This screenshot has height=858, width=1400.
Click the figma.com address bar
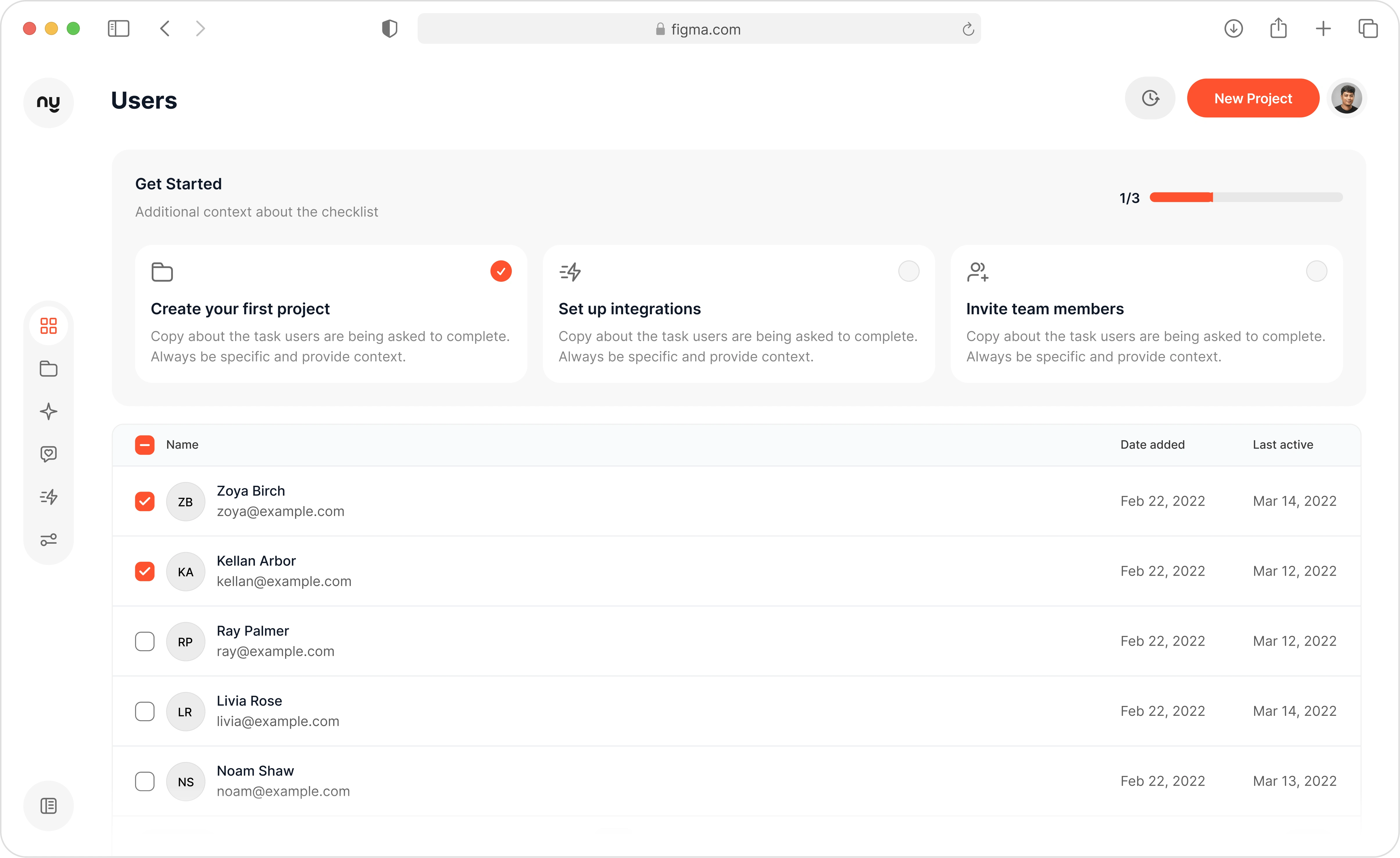[x=698, y=29]
